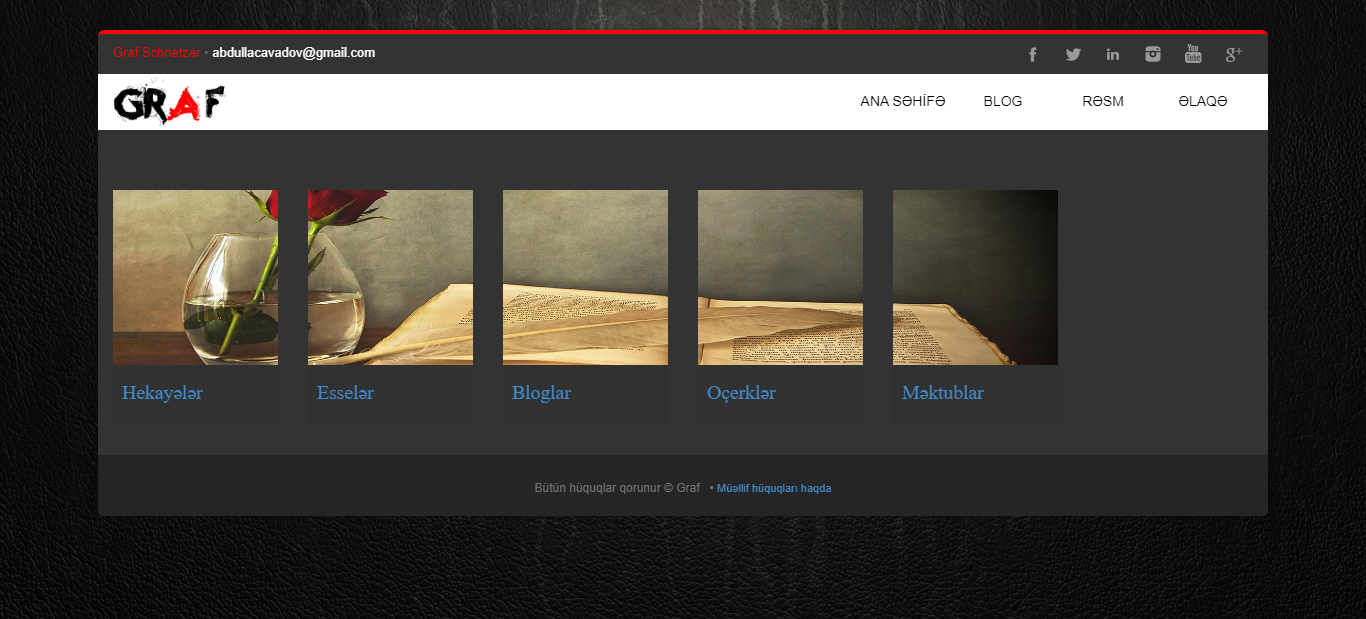
Task: Click the GRAF logo
Action: 169,103
